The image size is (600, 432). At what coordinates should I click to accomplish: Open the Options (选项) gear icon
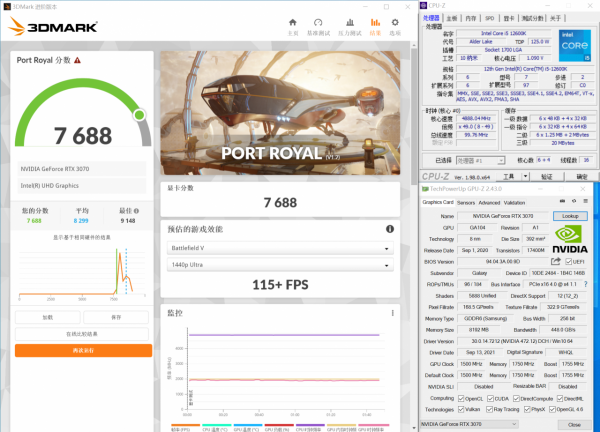point(395,22)
